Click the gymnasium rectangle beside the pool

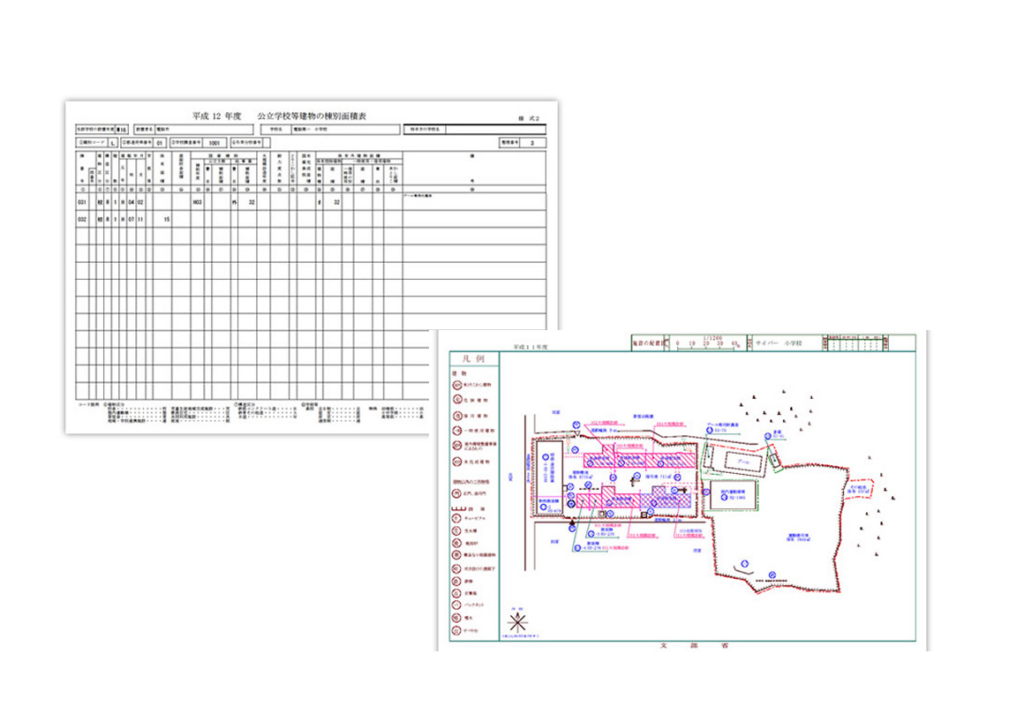(x=733, y=495)
